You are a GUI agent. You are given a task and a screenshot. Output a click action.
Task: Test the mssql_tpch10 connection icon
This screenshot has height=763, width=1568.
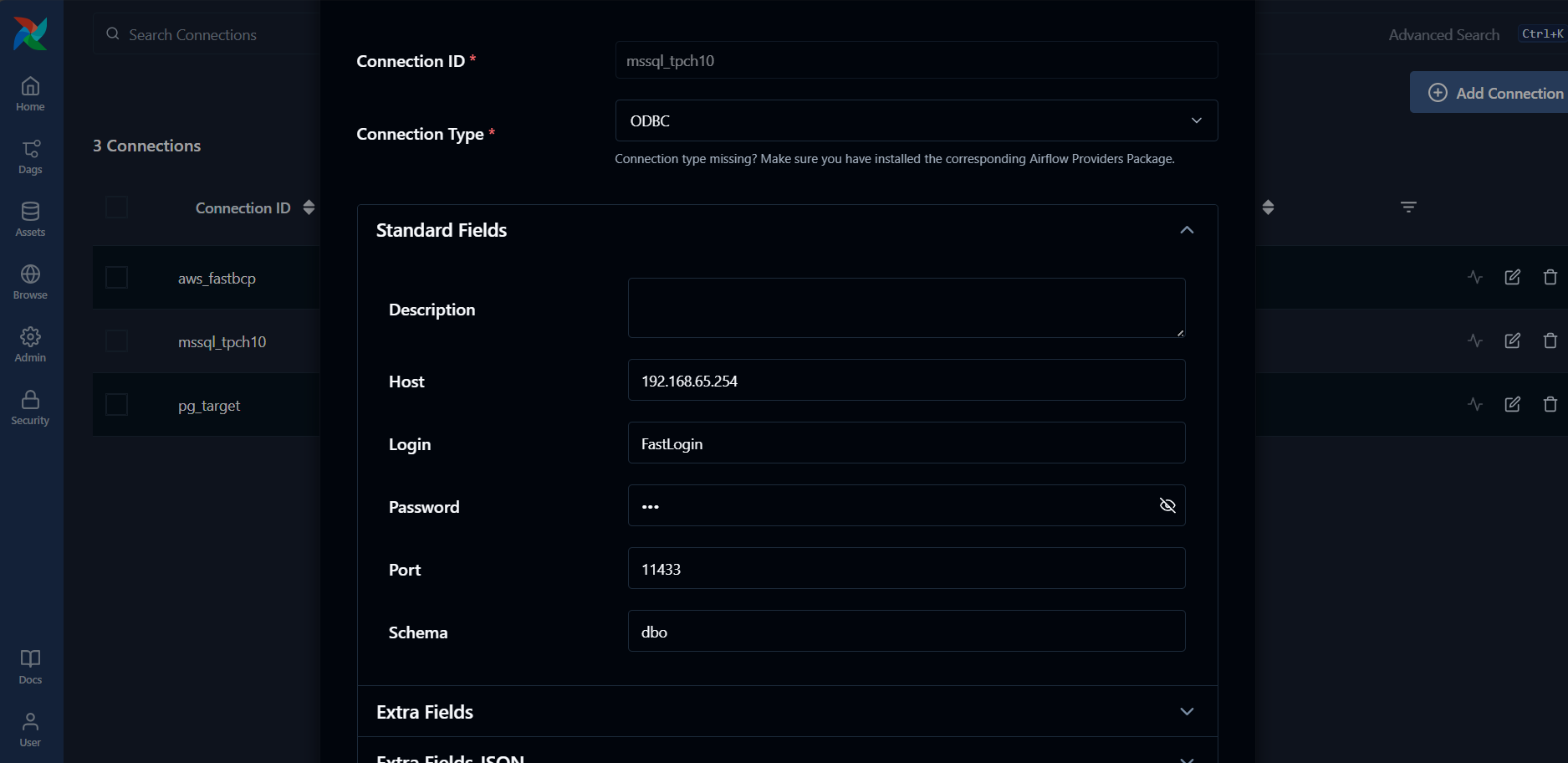[1475, 341]
